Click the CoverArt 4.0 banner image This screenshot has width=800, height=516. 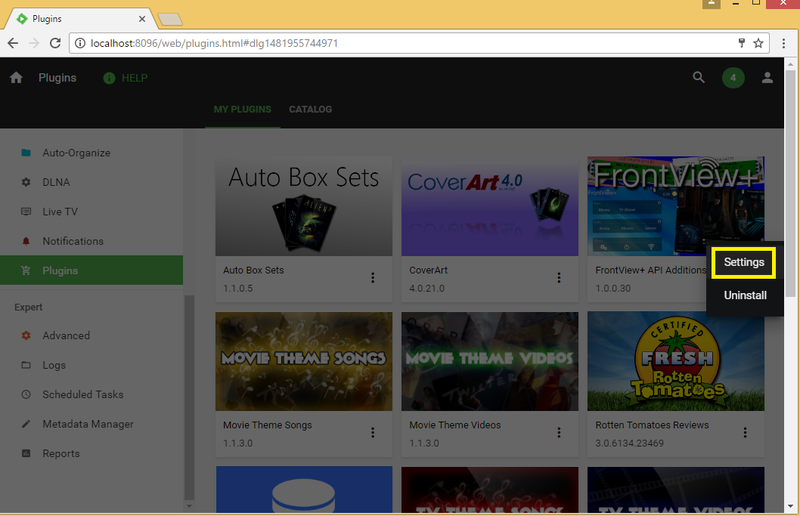click(x=490, y=206)
